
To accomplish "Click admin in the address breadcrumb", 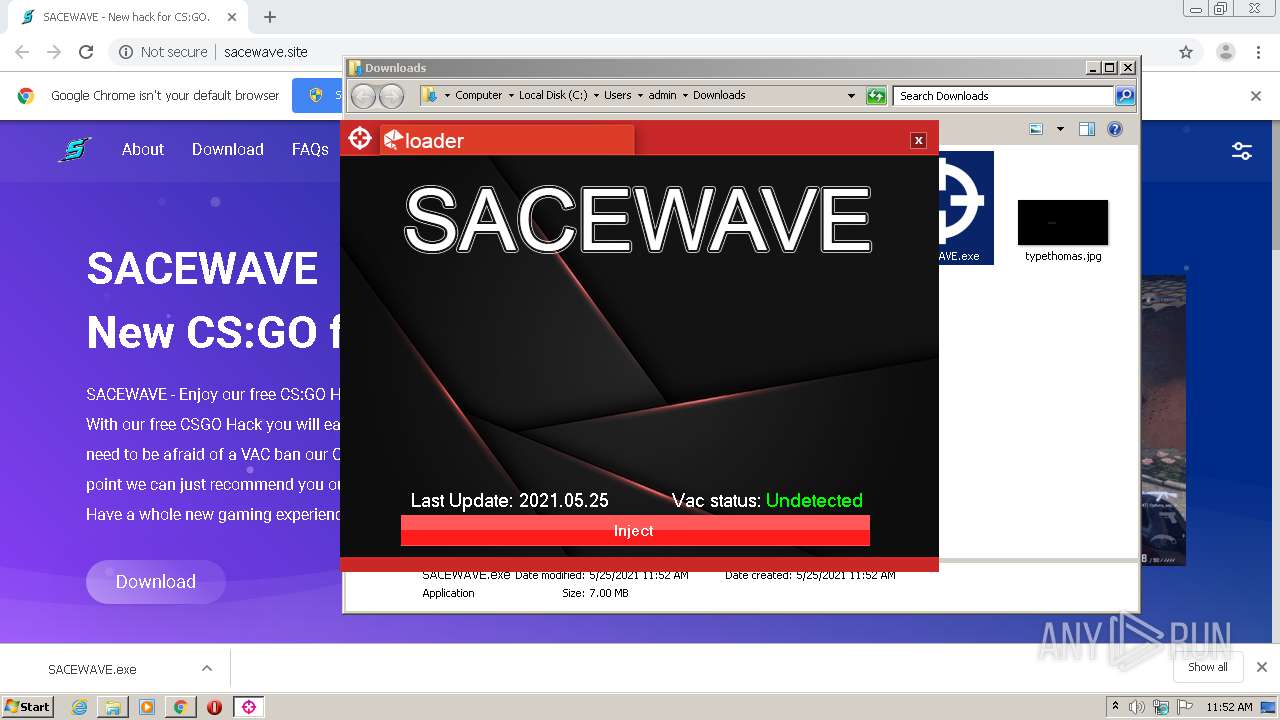I will pos(662,96).
